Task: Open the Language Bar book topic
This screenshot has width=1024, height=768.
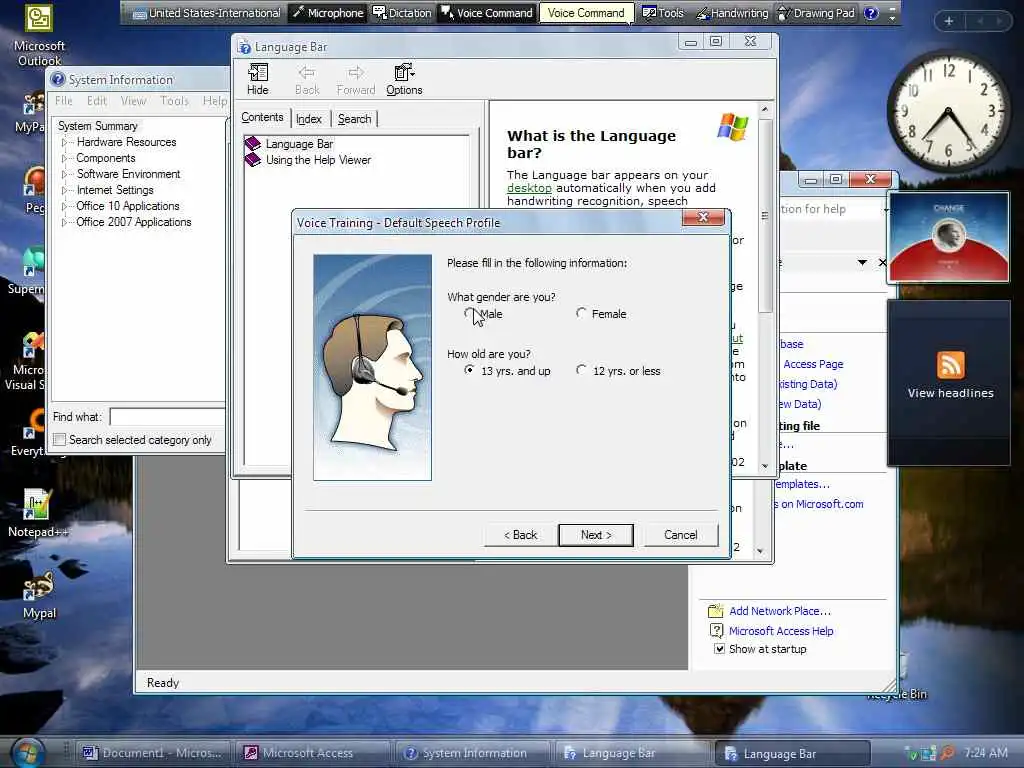Action: (299, 144)
